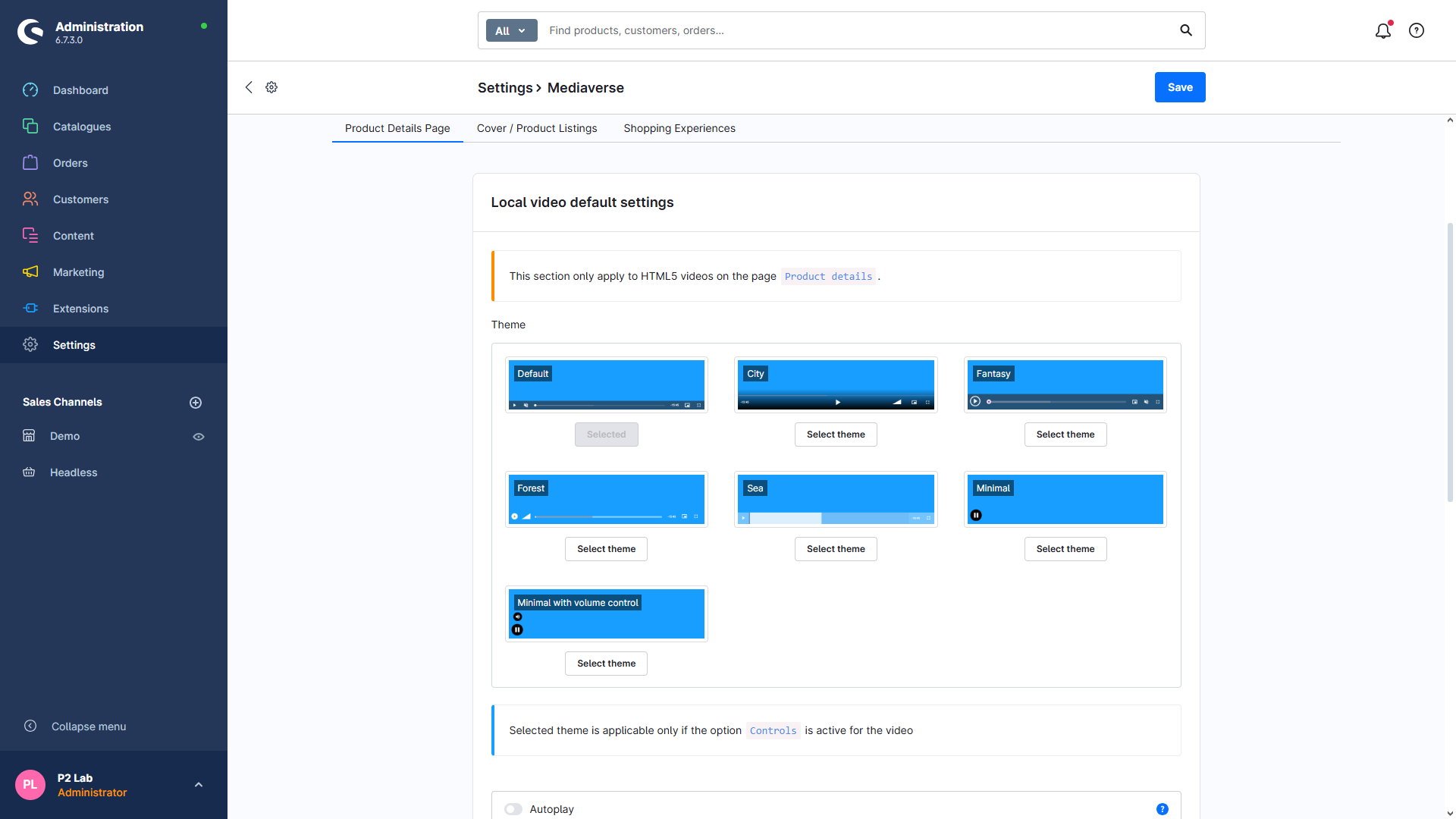Click the search magnifier icon
This screenshot has height=819, width=1456.
[1186, 30]
